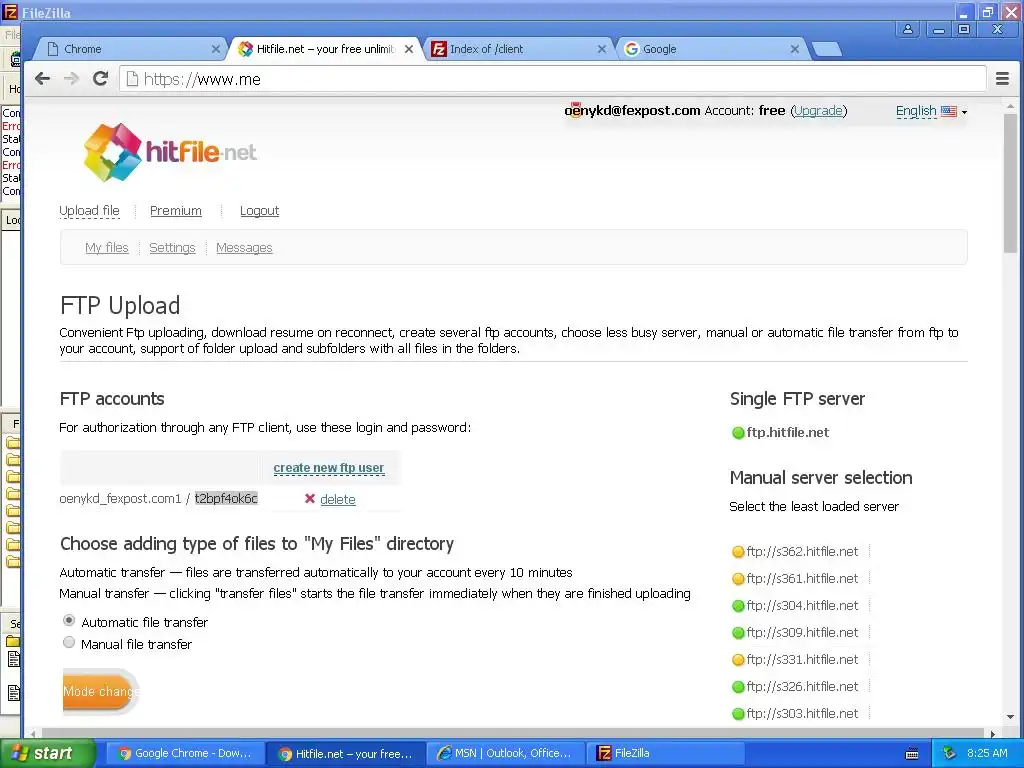Click the account email oenykd@fexpost.com
1024x768 pixels.
point(632,110)
